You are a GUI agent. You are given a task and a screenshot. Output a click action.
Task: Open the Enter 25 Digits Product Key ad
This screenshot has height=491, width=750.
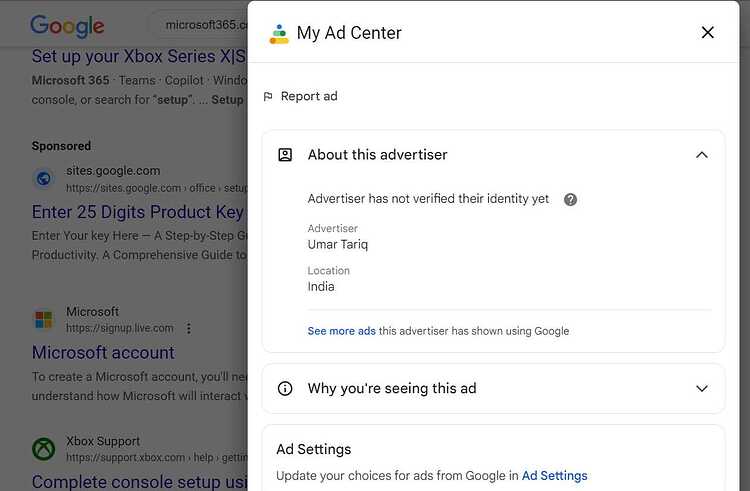(x=138, y=212)
